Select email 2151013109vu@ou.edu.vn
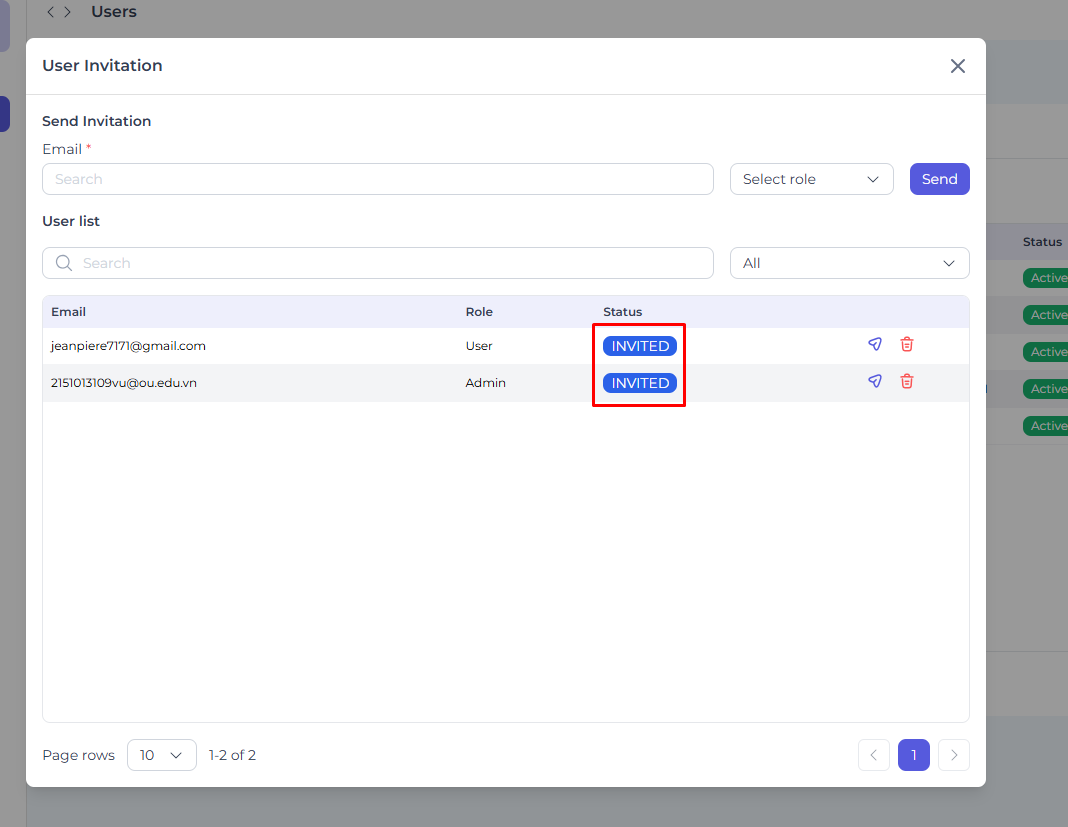Screen dimensions: 1068x827 point(123,383)
